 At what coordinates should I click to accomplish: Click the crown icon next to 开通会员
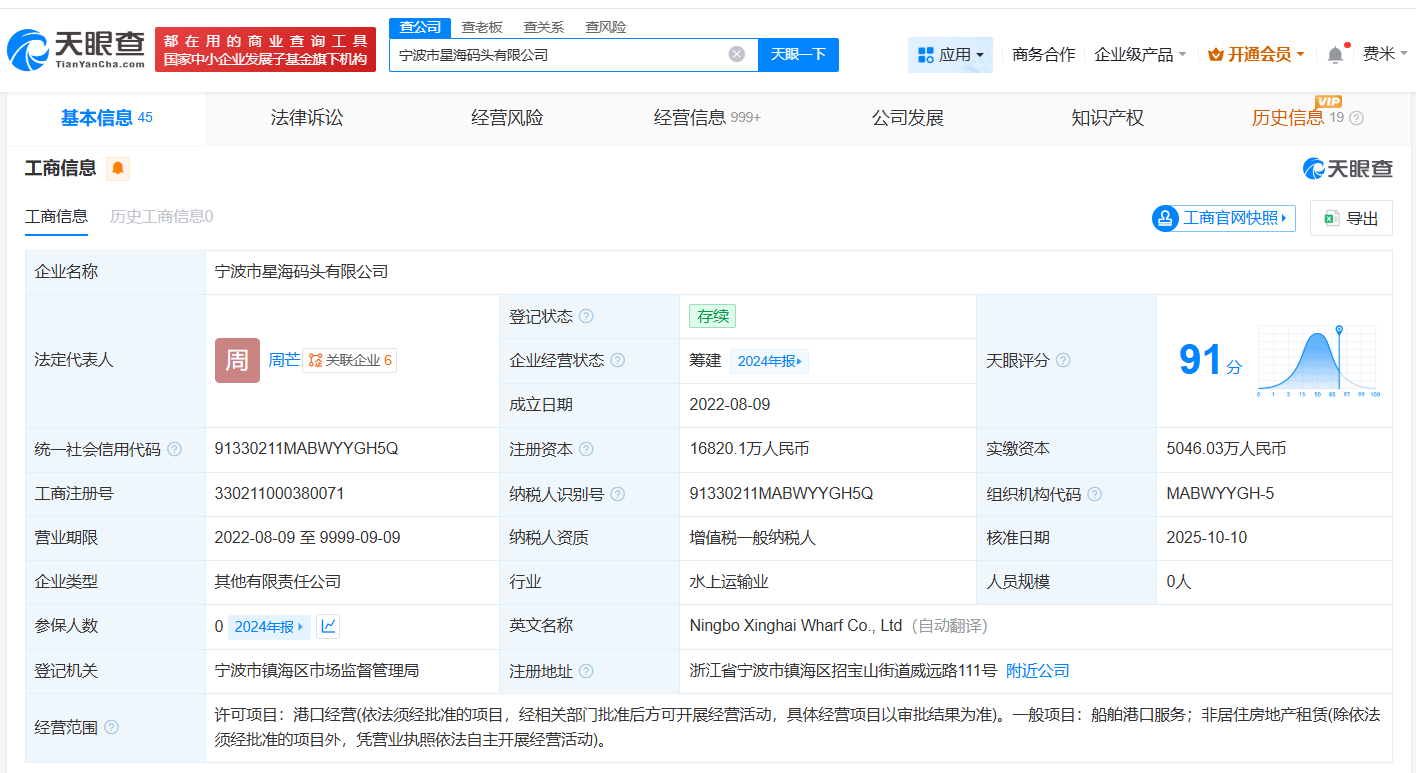pyautogui.click(x=1216, y=55)
